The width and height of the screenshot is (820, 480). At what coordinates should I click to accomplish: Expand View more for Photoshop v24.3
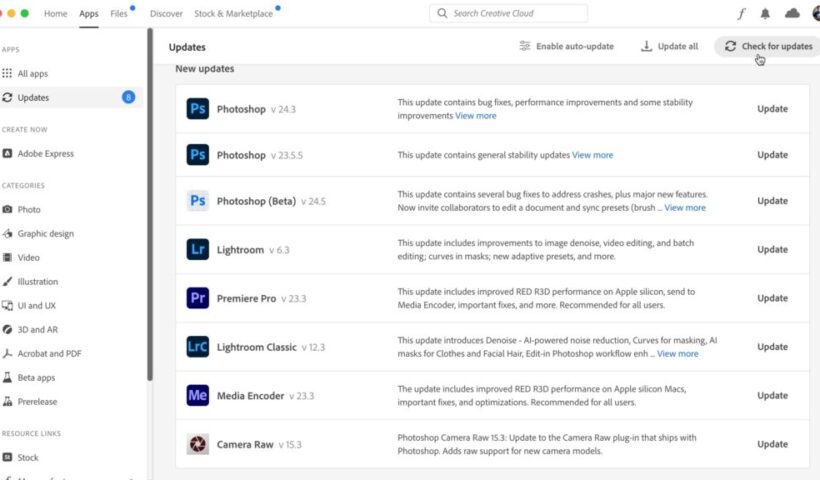(476, 116)
